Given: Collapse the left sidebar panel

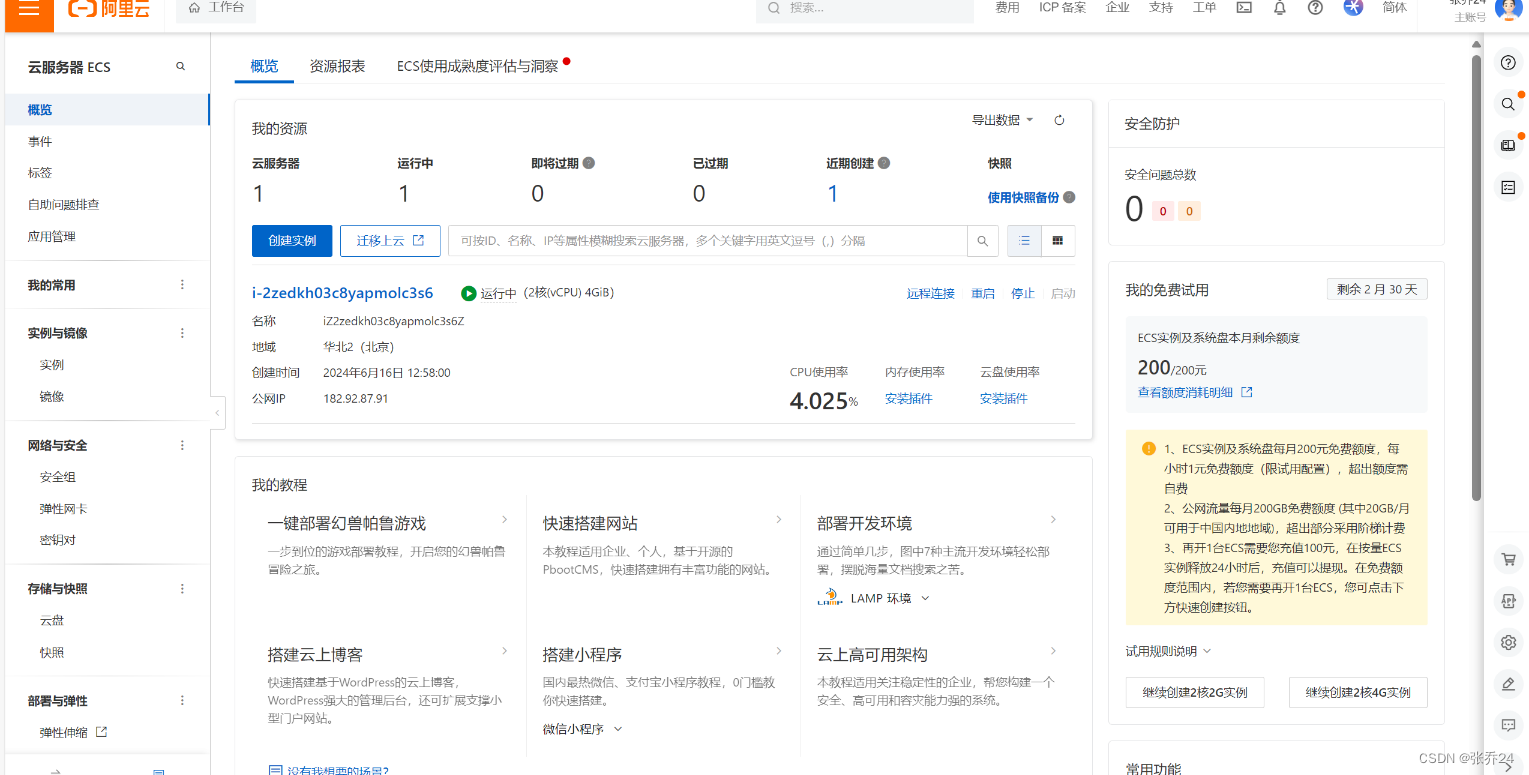Looking at the screenshot, I should point(218,412).
